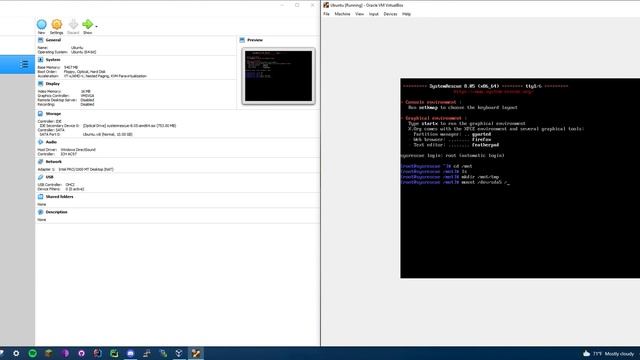Click the Ubuntu.vdi hard disk entry
This screenshot has height=360, width=640.
(107, 134)
